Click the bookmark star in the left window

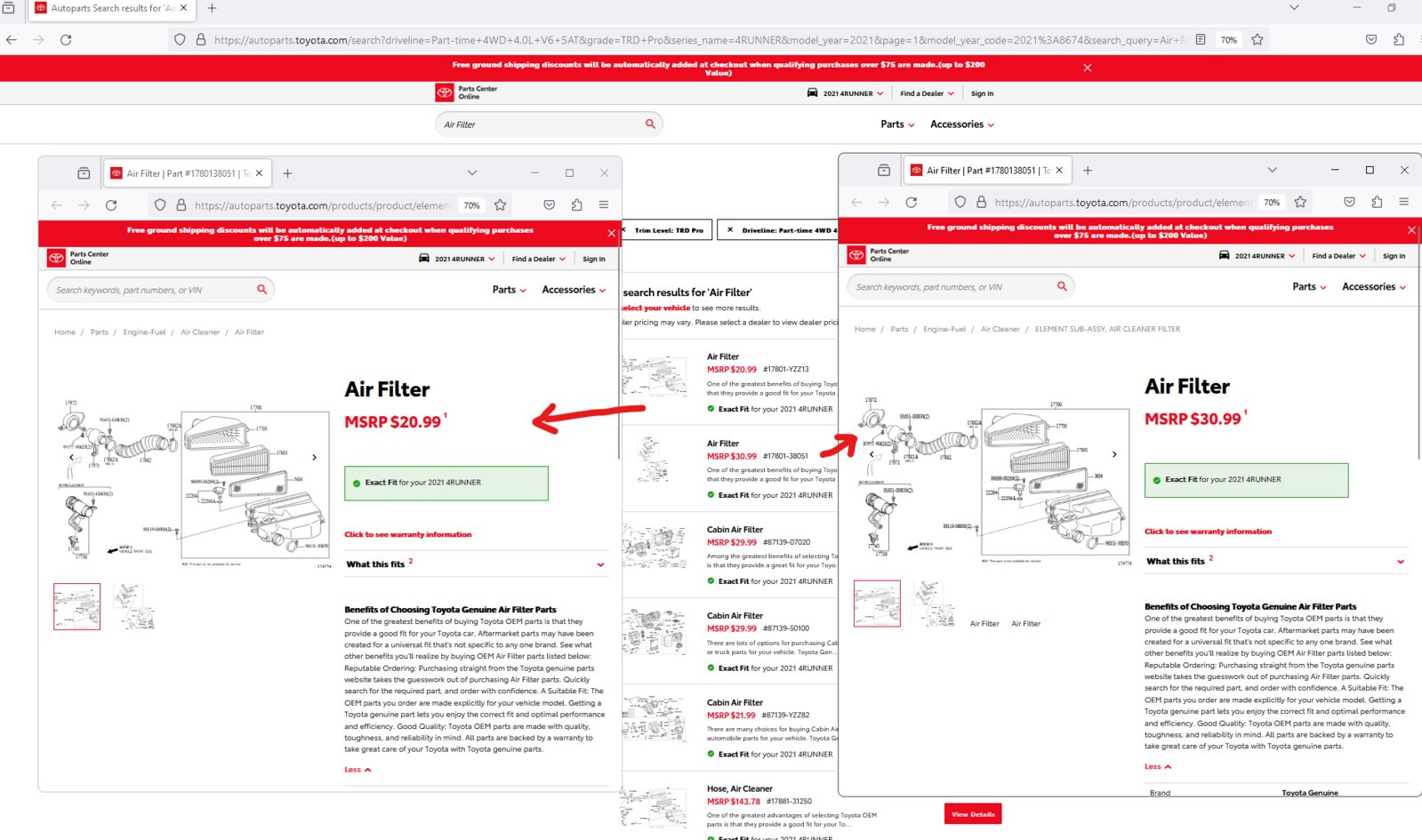[501, 205]
